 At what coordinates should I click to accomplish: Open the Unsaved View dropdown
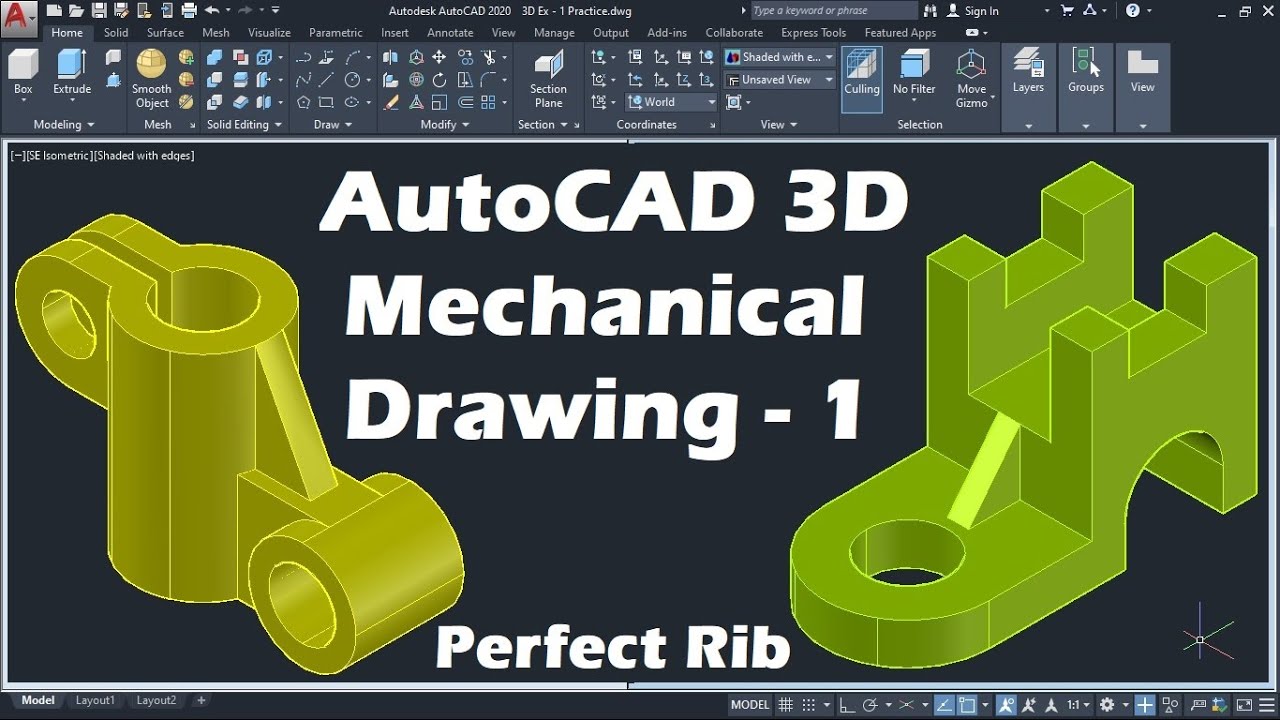click(x=780, y=79)
